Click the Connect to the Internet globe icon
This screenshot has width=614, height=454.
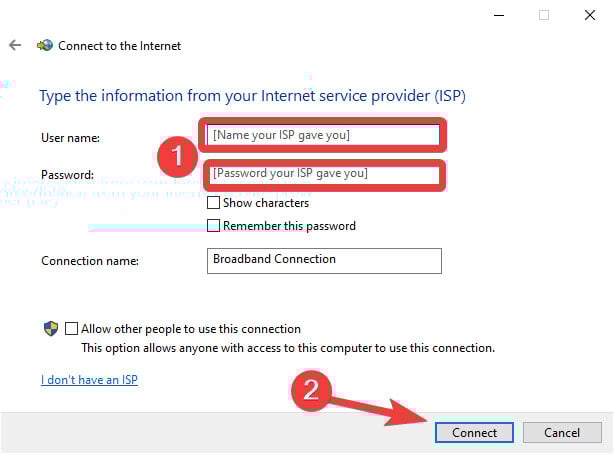44,45
